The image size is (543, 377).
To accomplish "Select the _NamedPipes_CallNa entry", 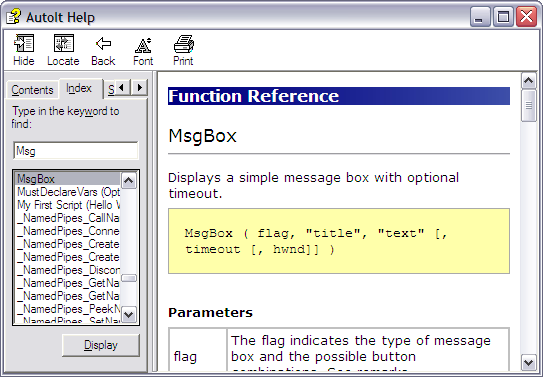I will [68, 218].
